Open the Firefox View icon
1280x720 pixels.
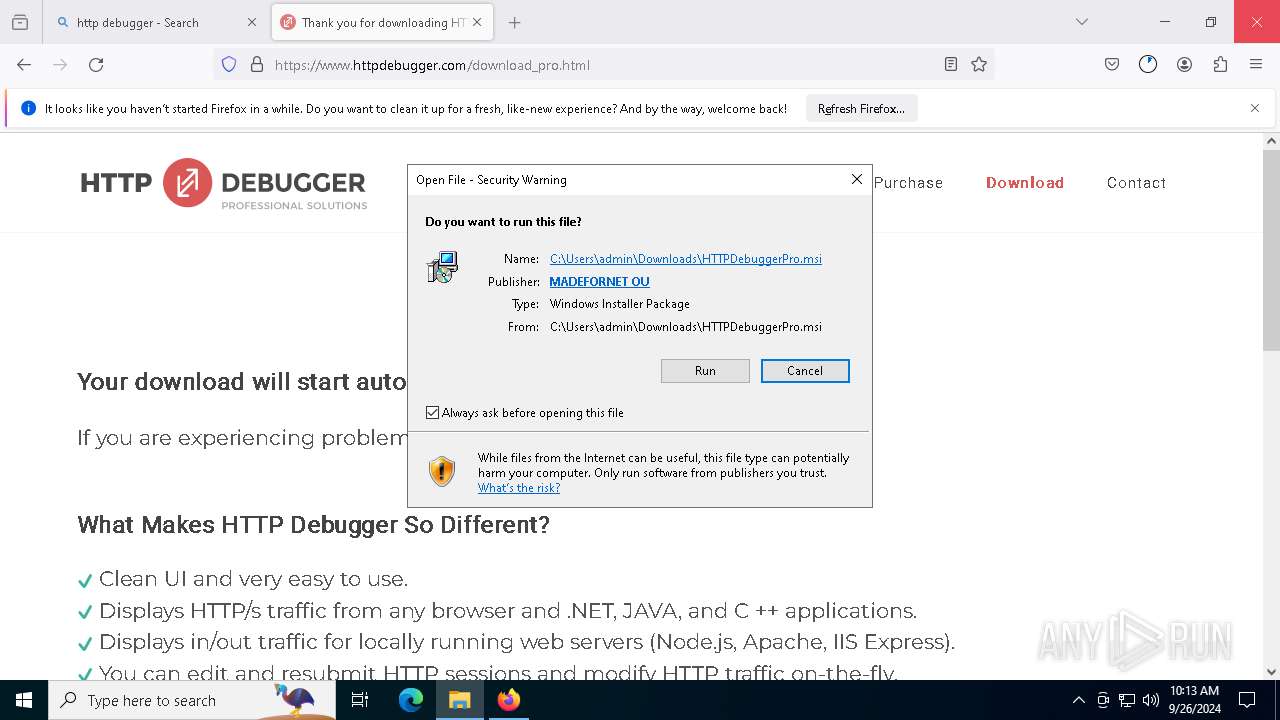[20, 22]
